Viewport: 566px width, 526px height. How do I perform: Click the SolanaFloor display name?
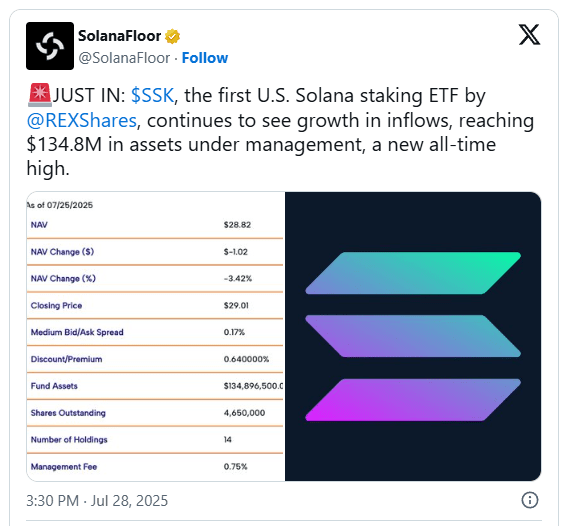click(119, 36)
